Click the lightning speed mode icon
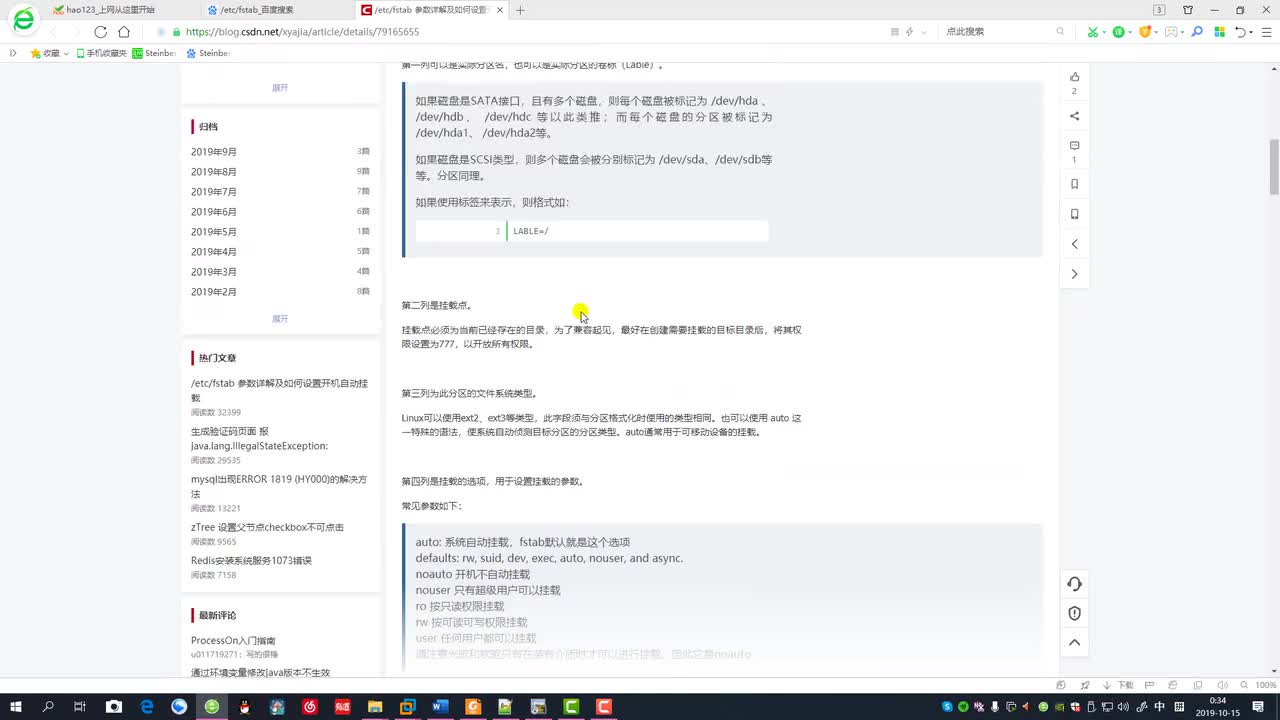Image resolution: width=1280 pixels, height=720 pixels. click(x=909, y=32)
